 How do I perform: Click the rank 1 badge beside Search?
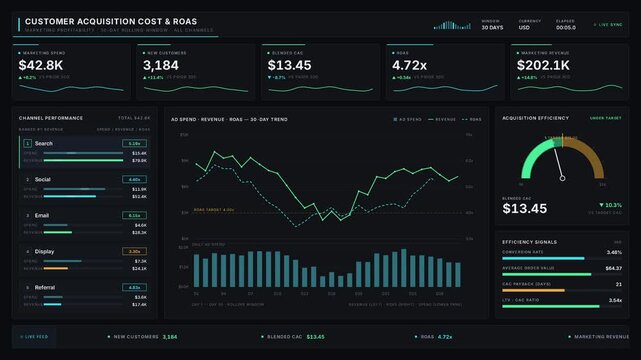[x=27, y=143]
